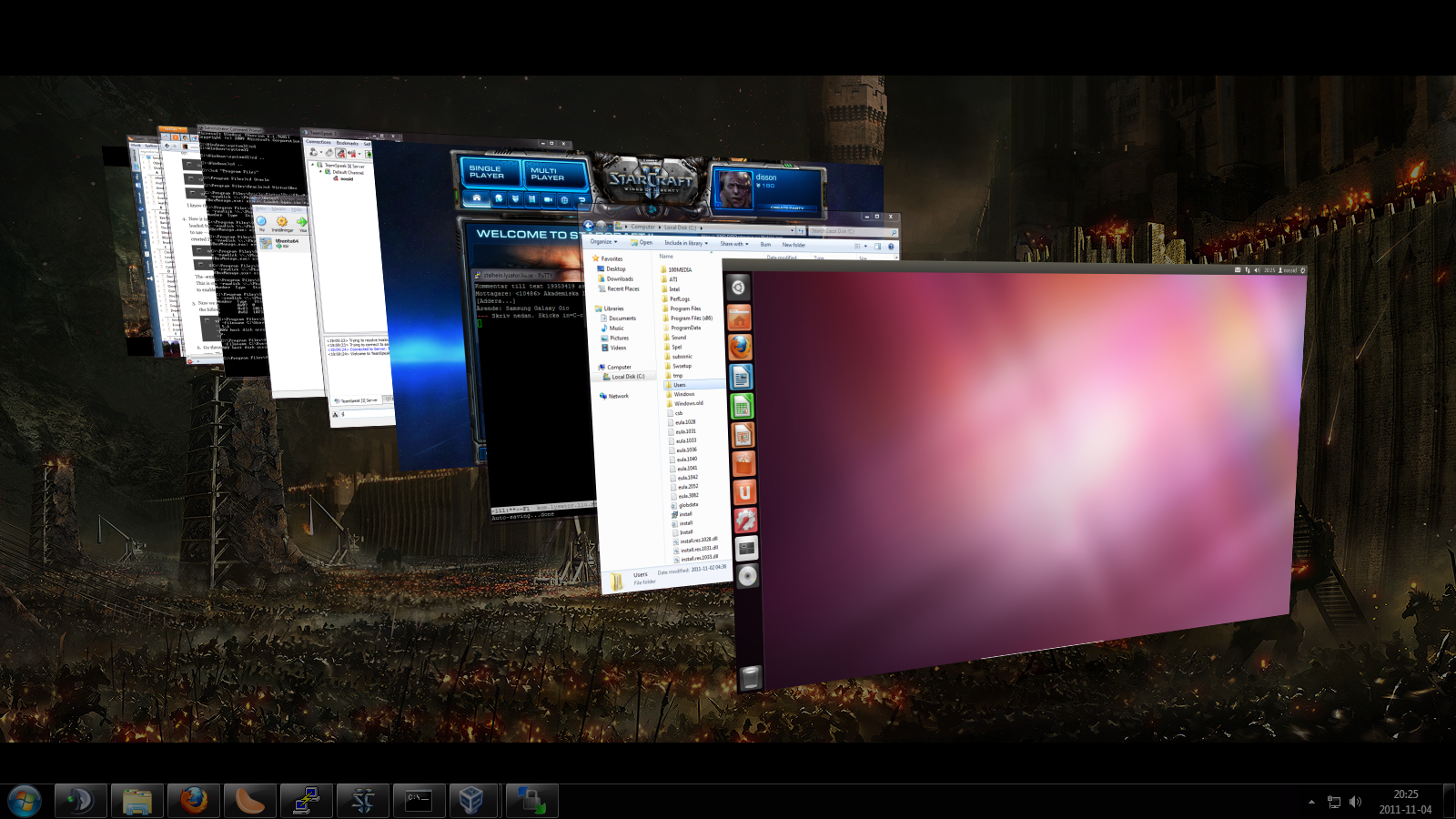Open VirtualBox cube icon in taskbar

471,801
